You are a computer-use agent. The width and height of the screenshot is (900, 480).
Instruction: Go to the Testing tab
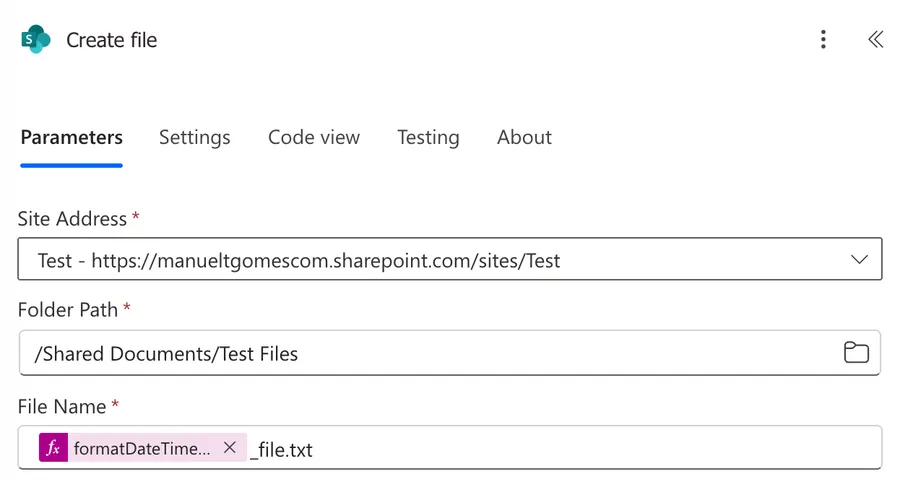coord(428,138)
